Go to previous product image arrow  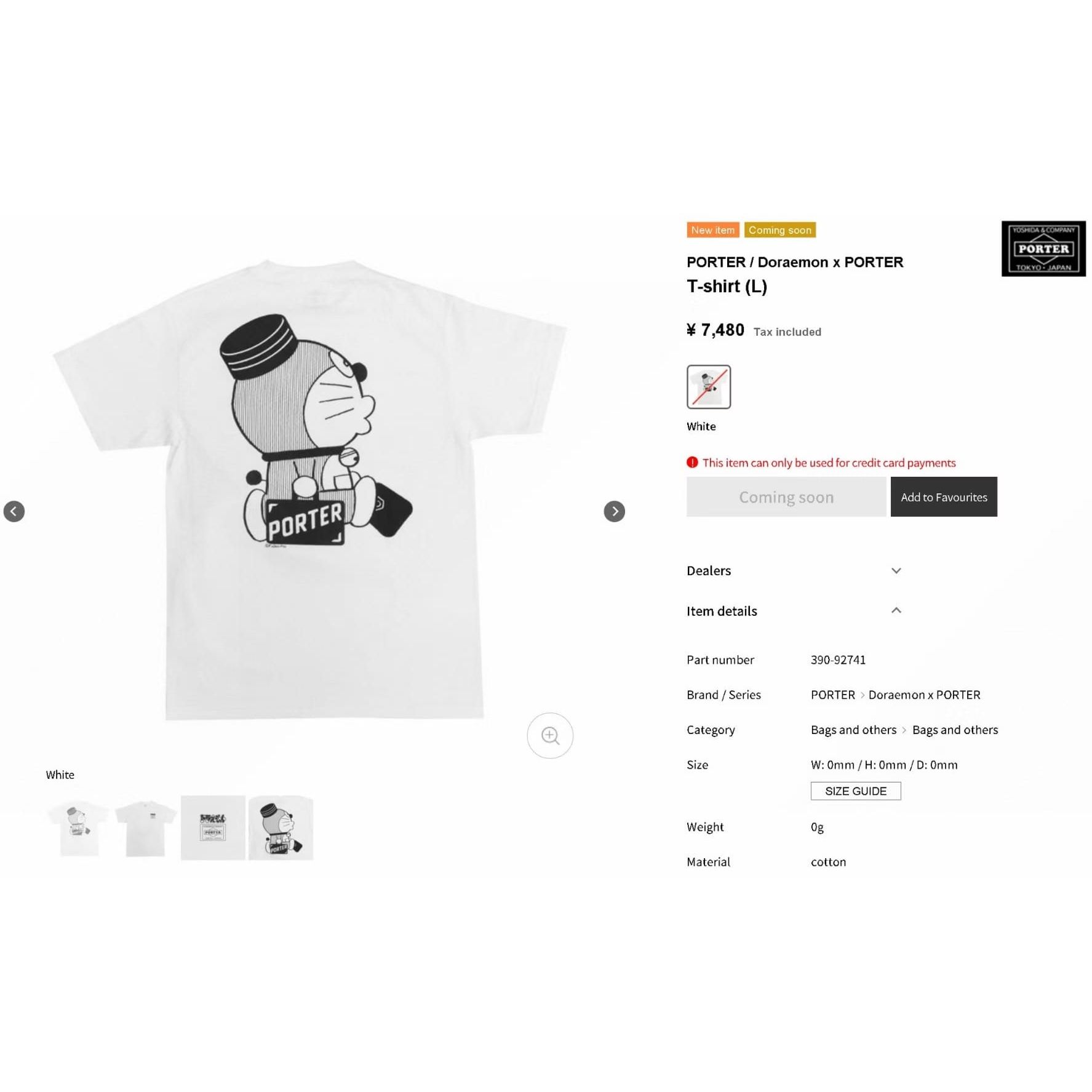[x=14, y=511]
